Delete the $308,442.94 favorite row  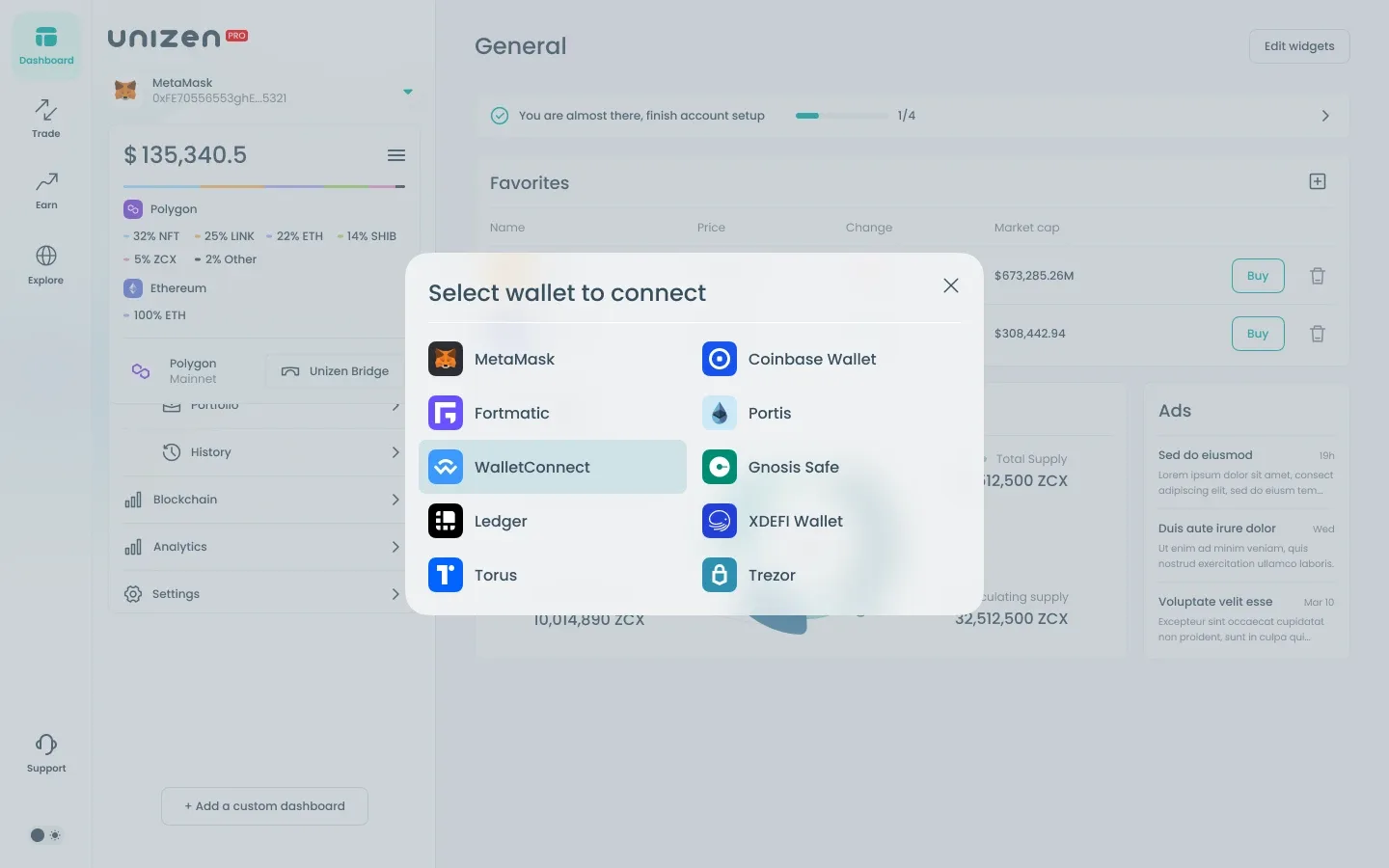coord(1317,334)
